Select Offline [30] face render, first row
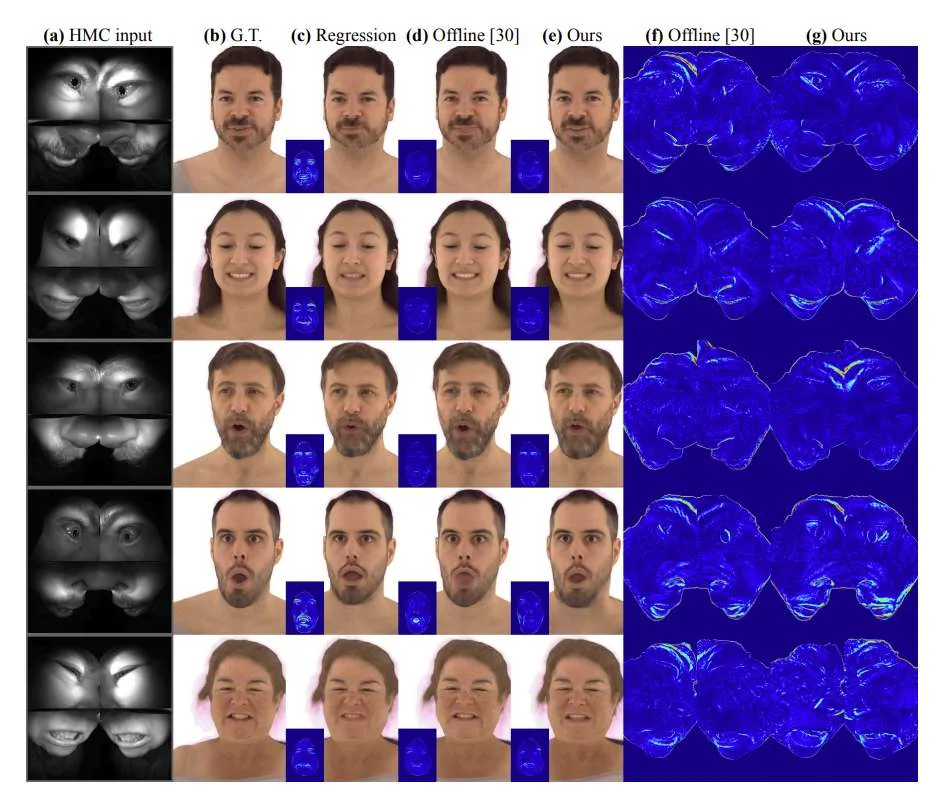The image size is (946, 789). coord(472,119)
